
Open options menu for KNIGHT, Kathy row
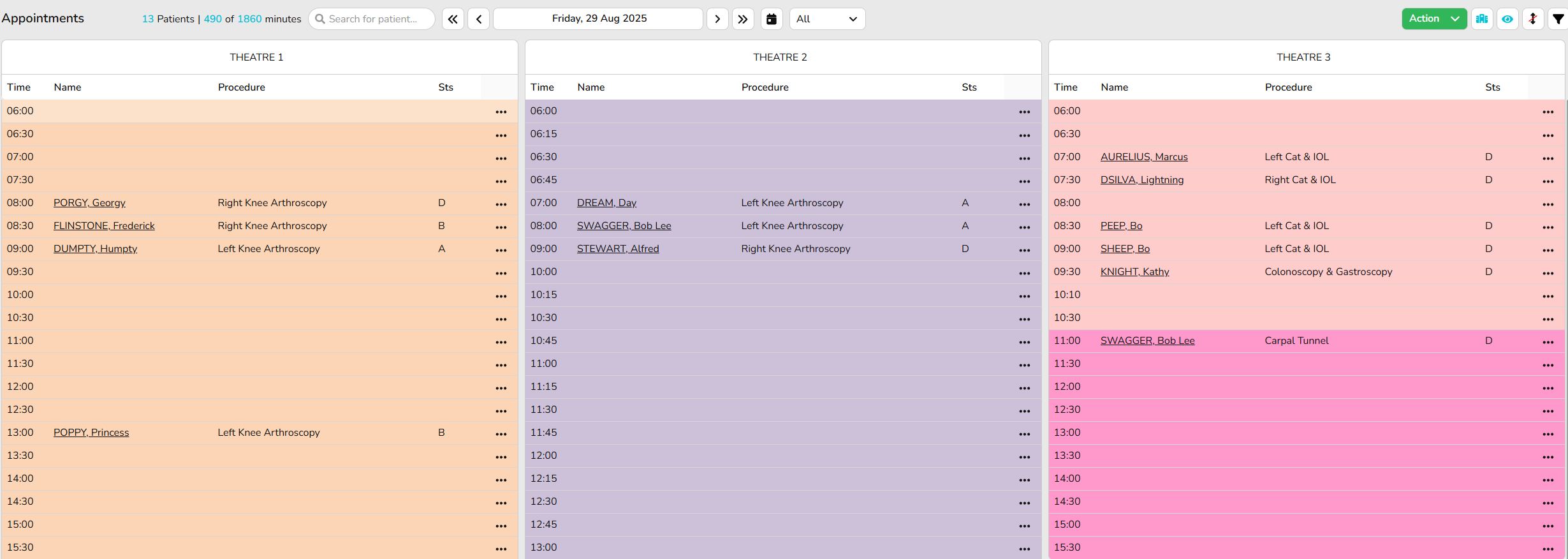pos(1548,273)
